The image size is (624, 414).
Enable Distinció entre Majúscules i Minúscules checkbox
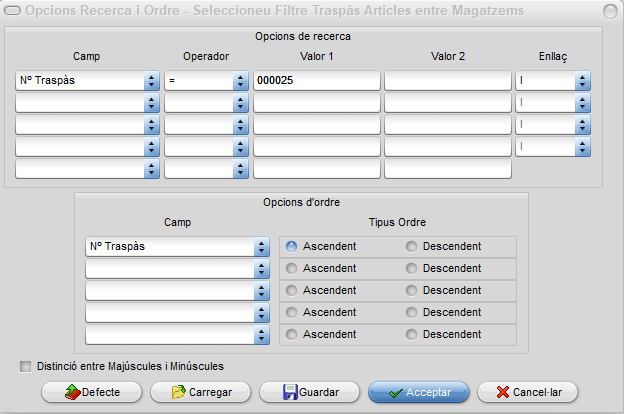(x=25, y=366)
